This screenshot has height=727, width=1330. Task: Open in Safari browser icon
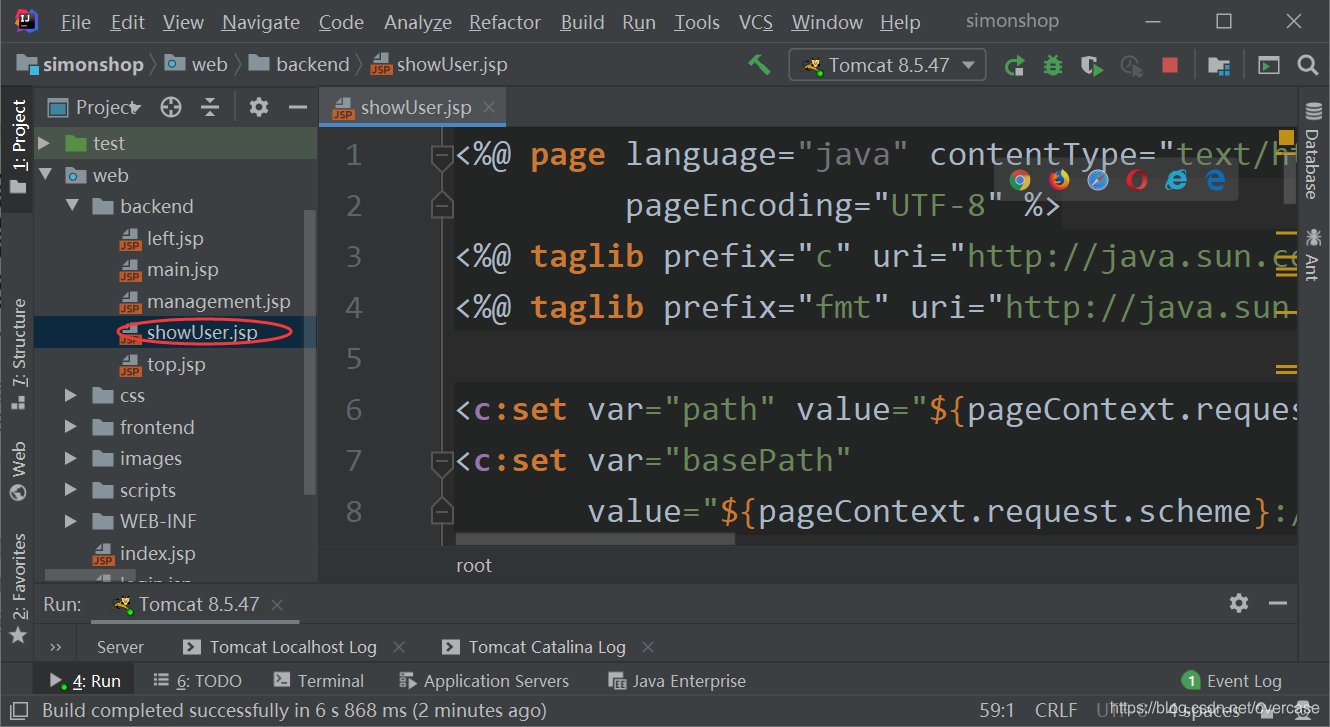click(1098, 180)
